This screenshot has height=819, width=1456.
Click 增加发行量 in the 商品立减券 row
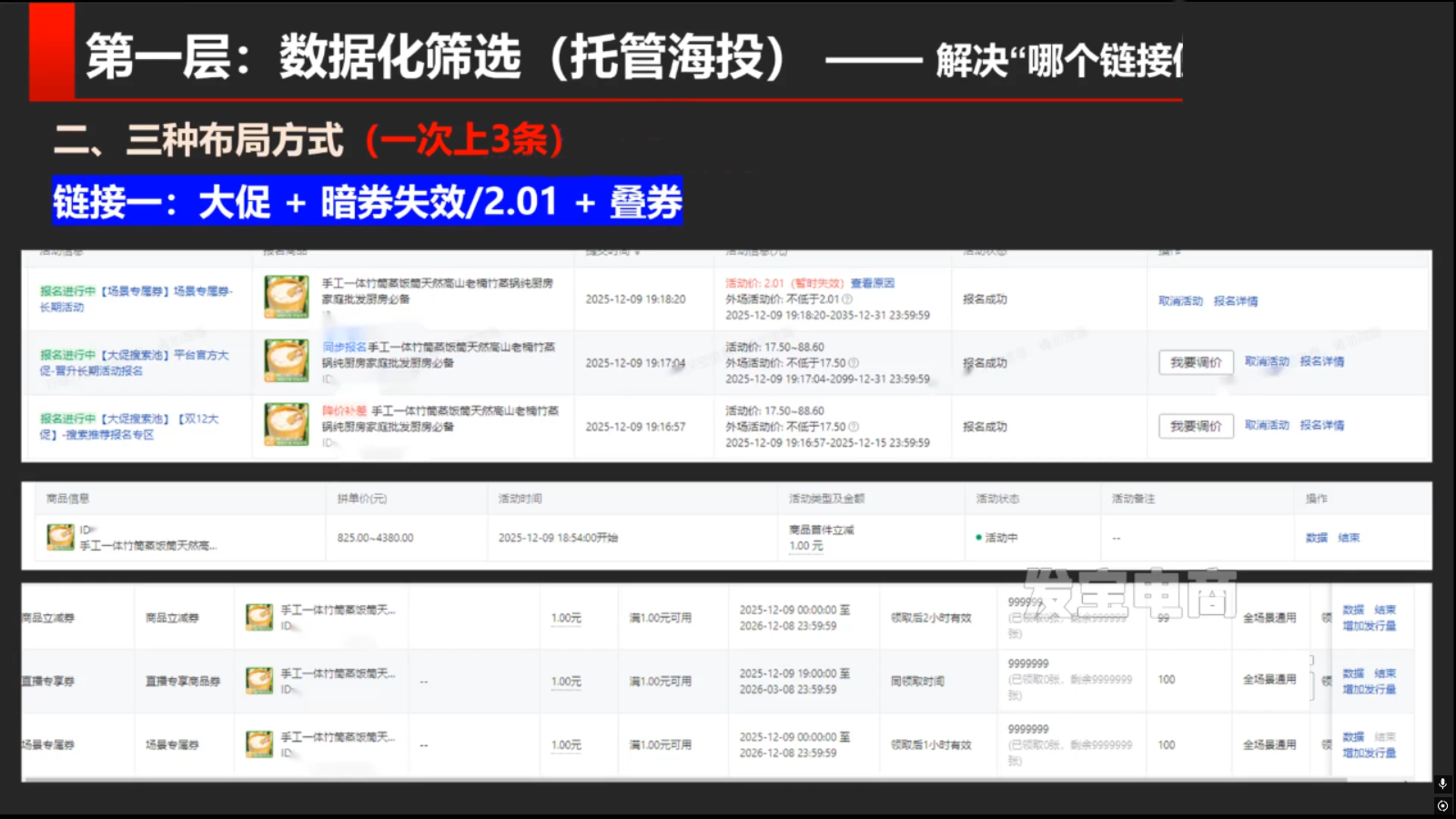point(1369,626)
